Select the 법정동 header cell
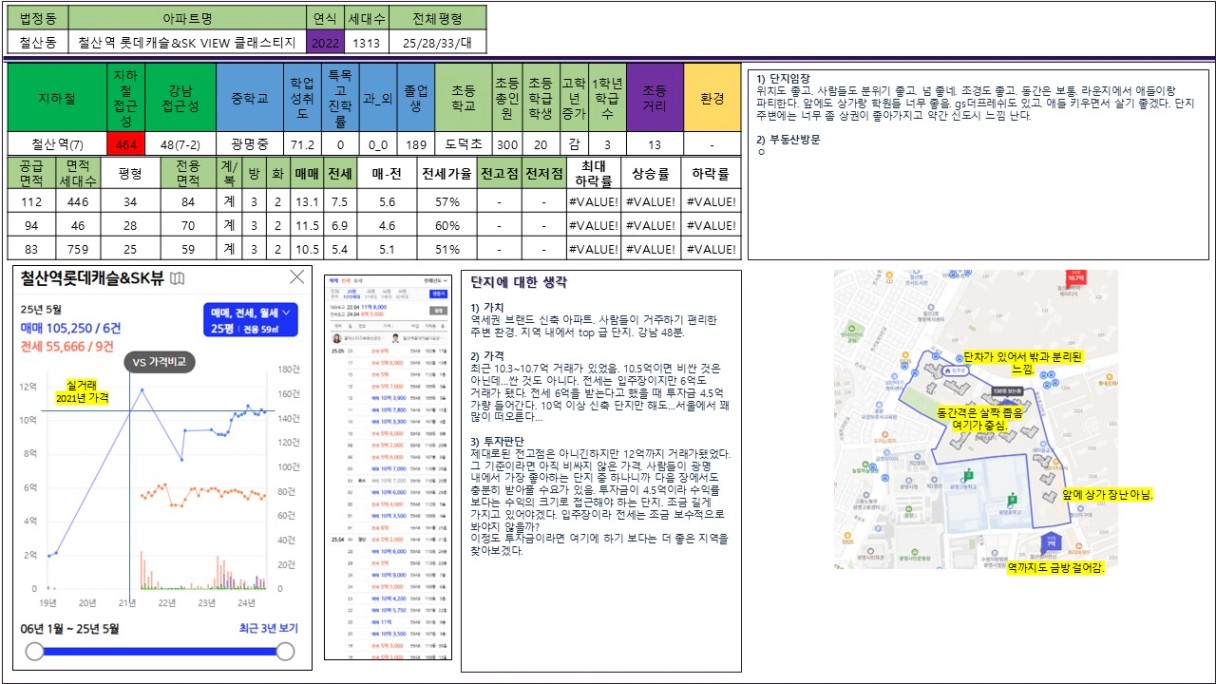The height and width of the screenshot is (684, 1216). point(38,19)
